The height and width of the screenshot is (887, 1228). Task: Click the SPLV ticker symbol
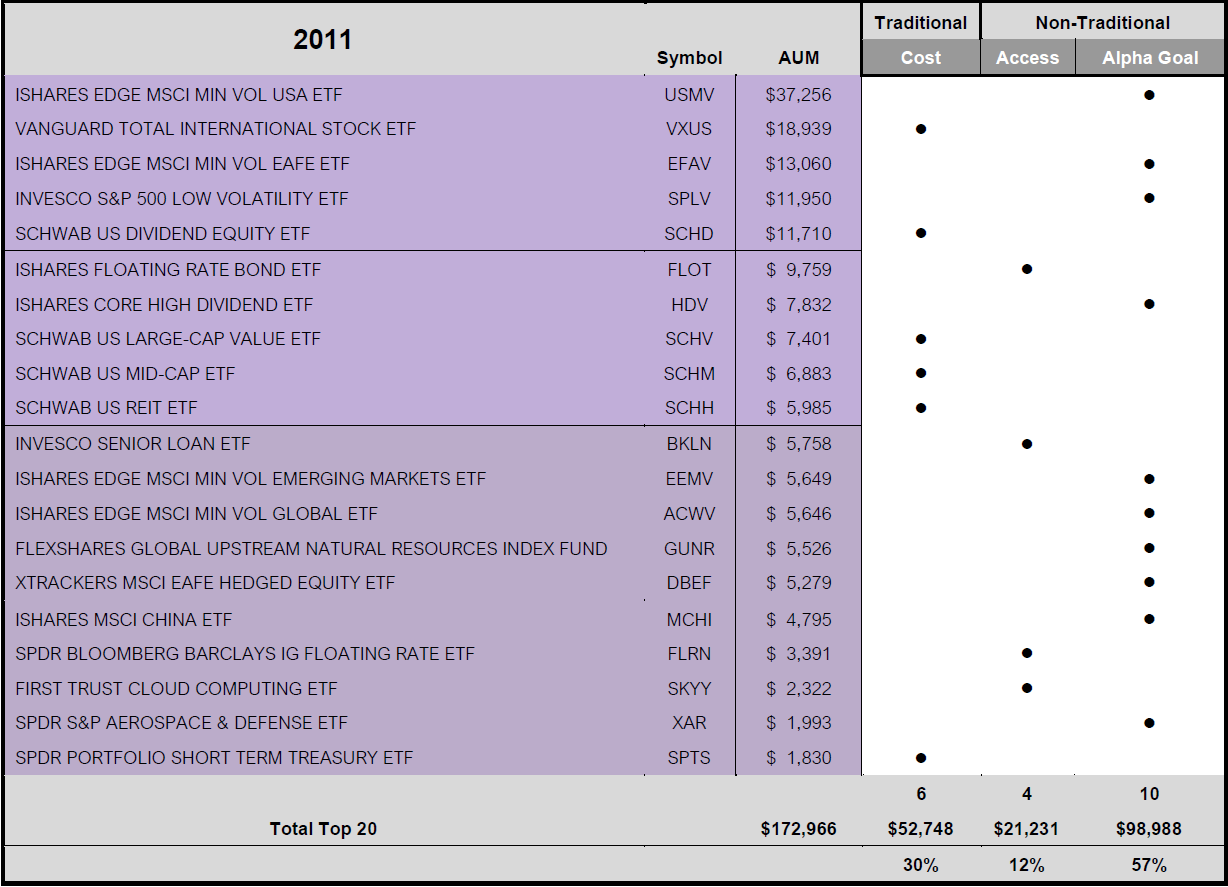click(x=689, y=199)
